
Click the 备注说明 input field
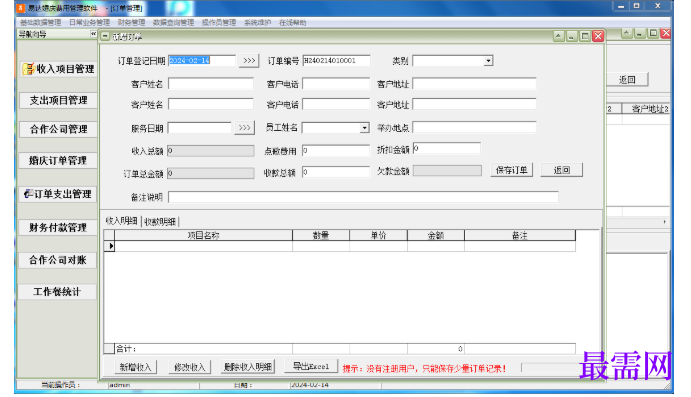(363, 197)
